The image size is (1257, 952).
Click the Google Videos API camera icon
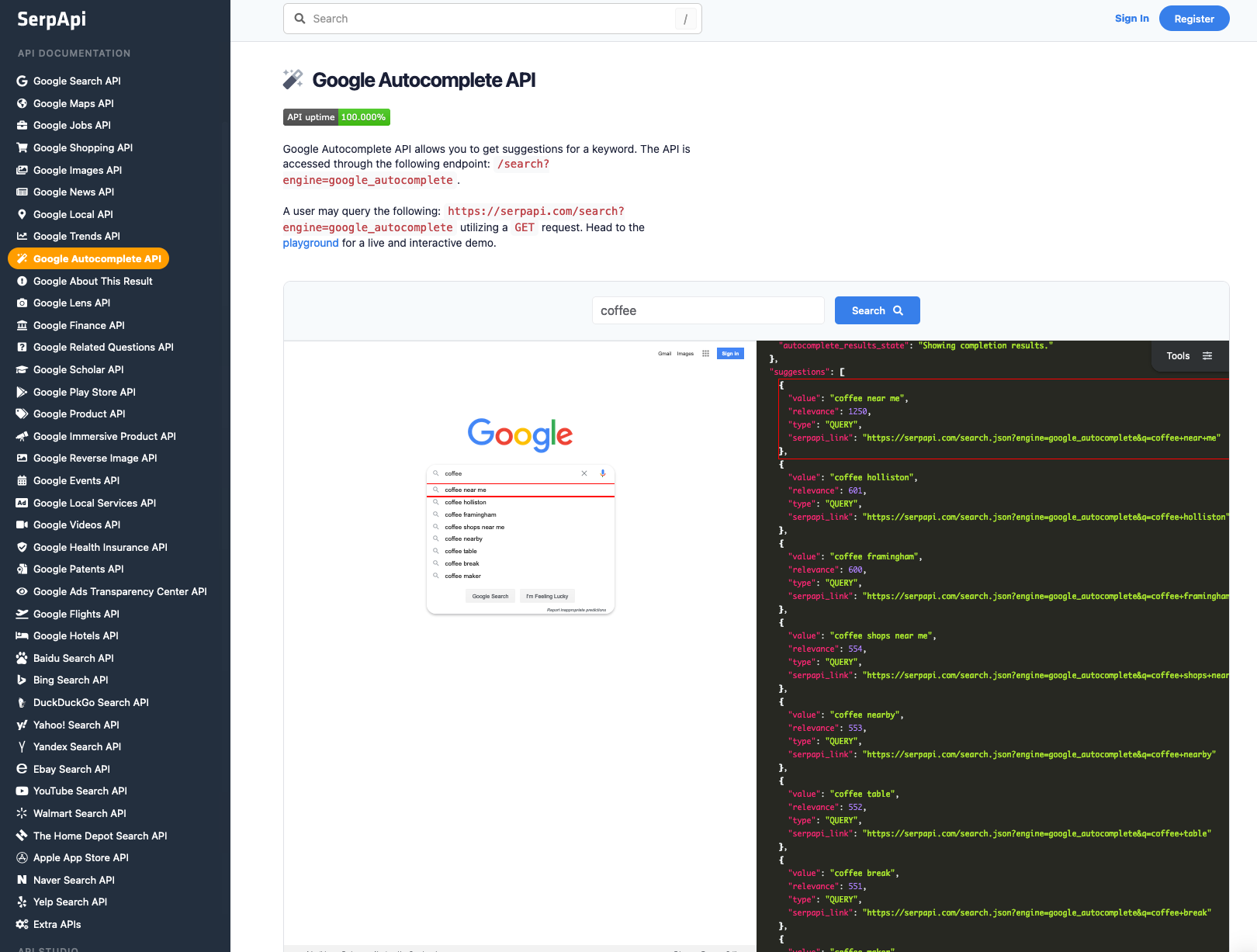[22, 524]
